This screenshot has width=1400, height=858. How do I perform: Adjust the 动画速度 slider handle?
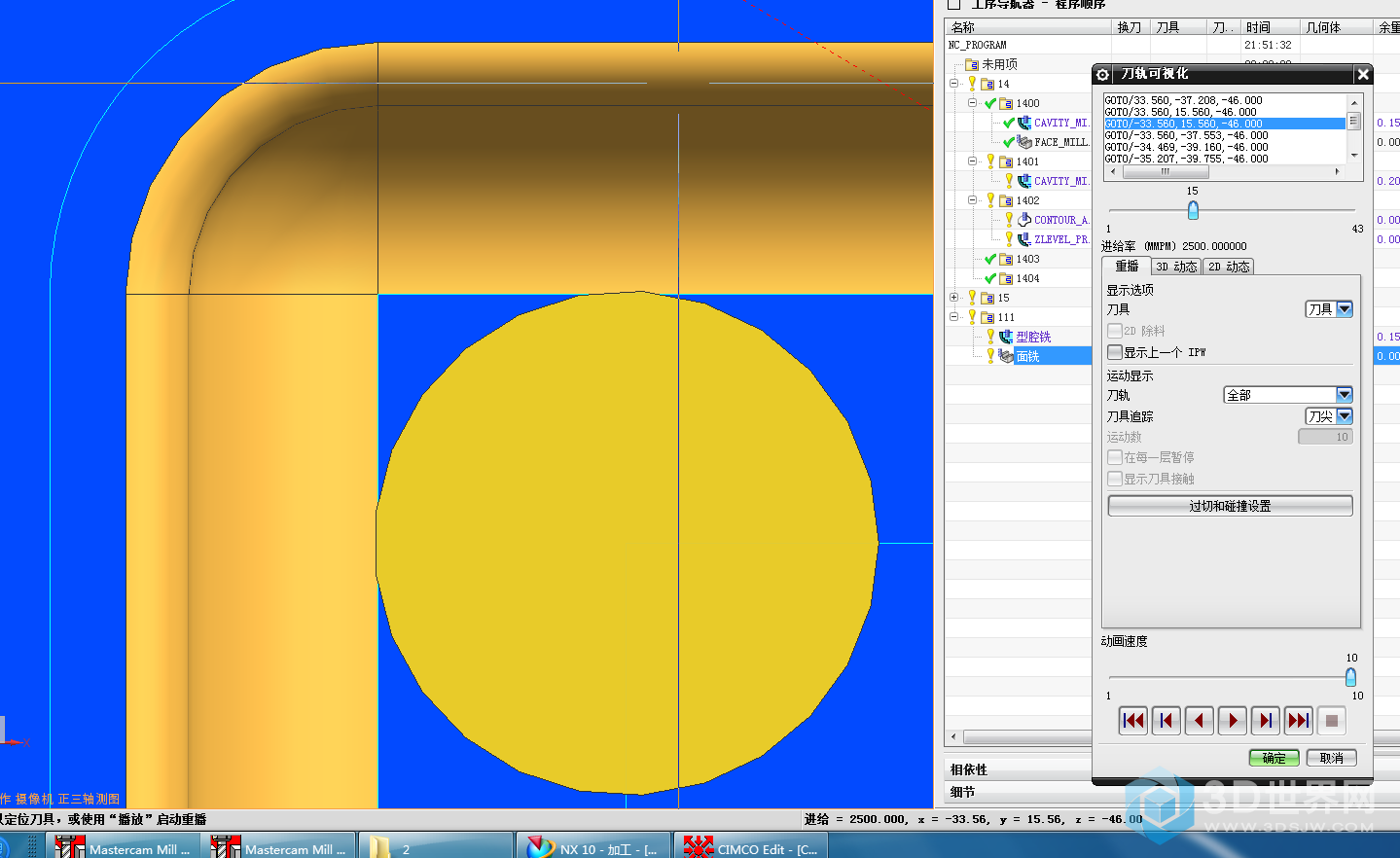coord(1350,677)
